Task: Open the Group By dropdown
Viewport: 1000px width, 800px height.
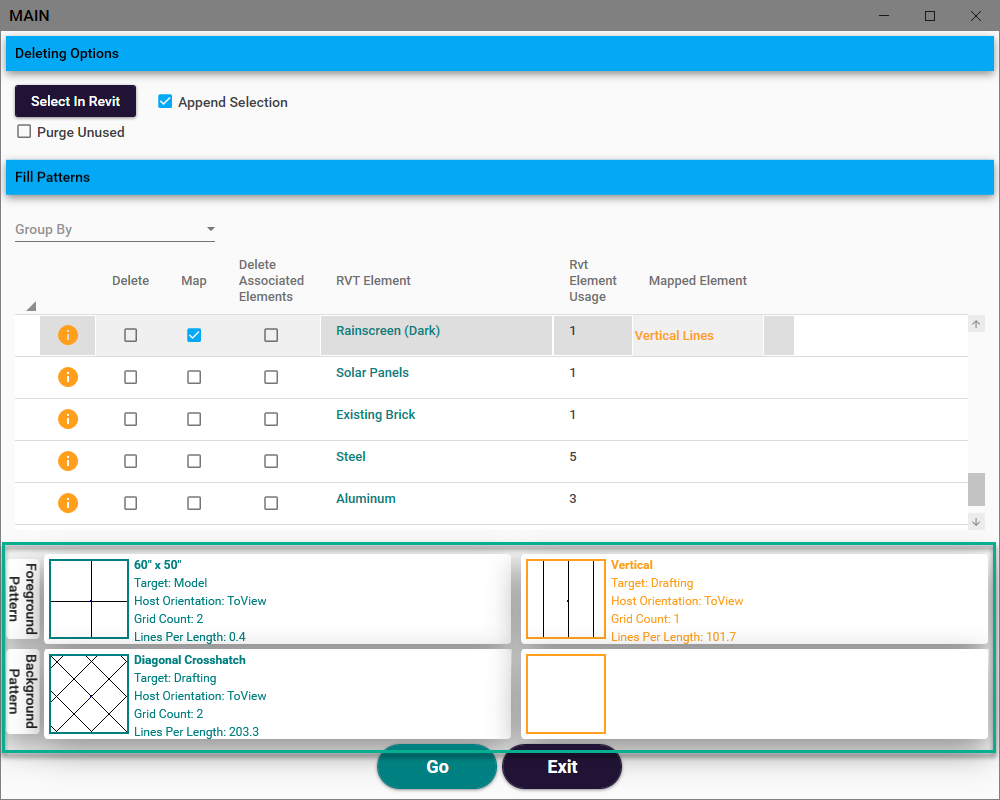Action: pyautogui.click(x=115, y=229)
